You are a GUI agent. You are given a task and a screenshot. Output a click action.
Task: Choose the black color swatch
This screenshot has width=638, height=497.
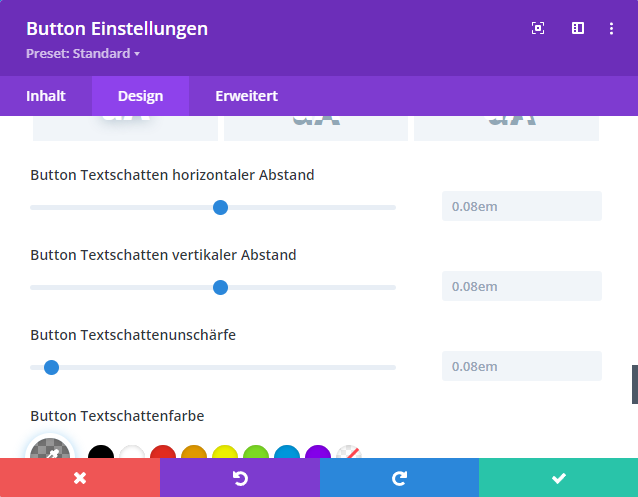point(101,455)
